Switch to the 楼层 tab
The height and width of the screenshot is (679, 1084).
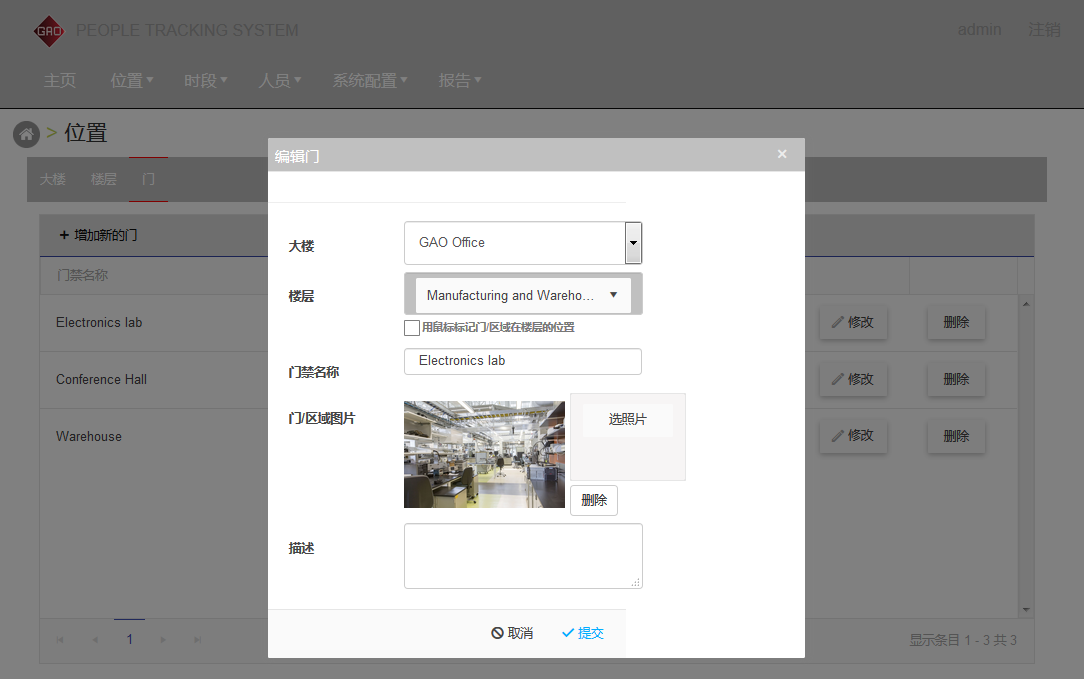pyautogui.click(x=104, y=180)
